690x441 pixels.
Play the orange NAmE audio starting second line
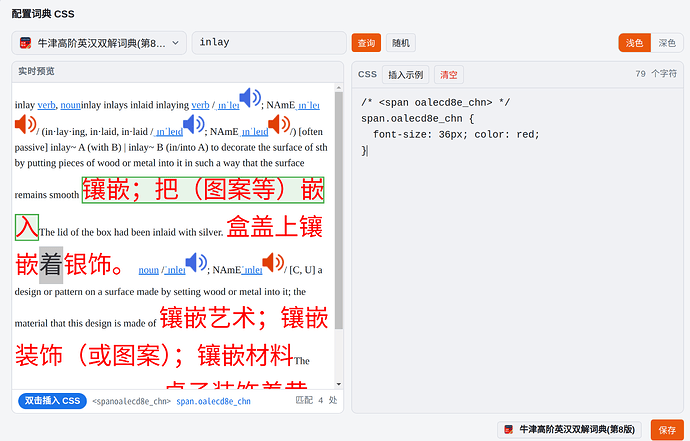(25, 124)
